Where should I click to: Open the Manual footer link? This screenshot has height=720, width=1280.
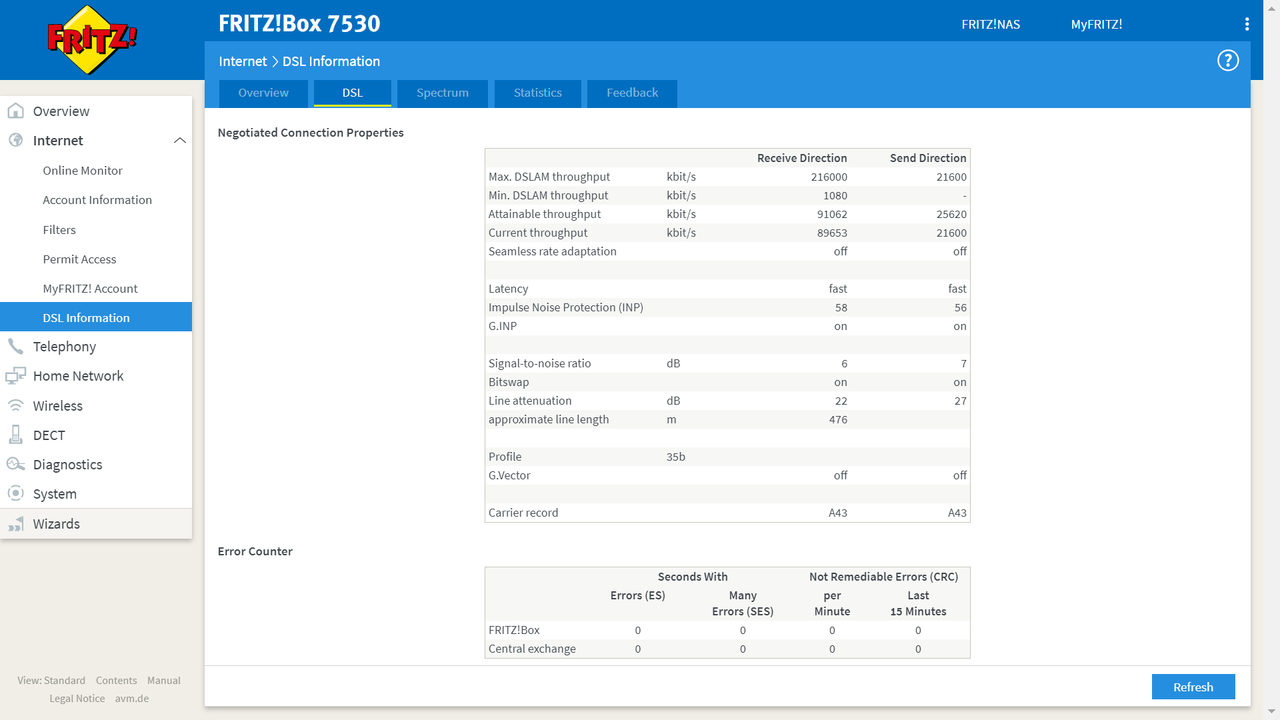164,680
